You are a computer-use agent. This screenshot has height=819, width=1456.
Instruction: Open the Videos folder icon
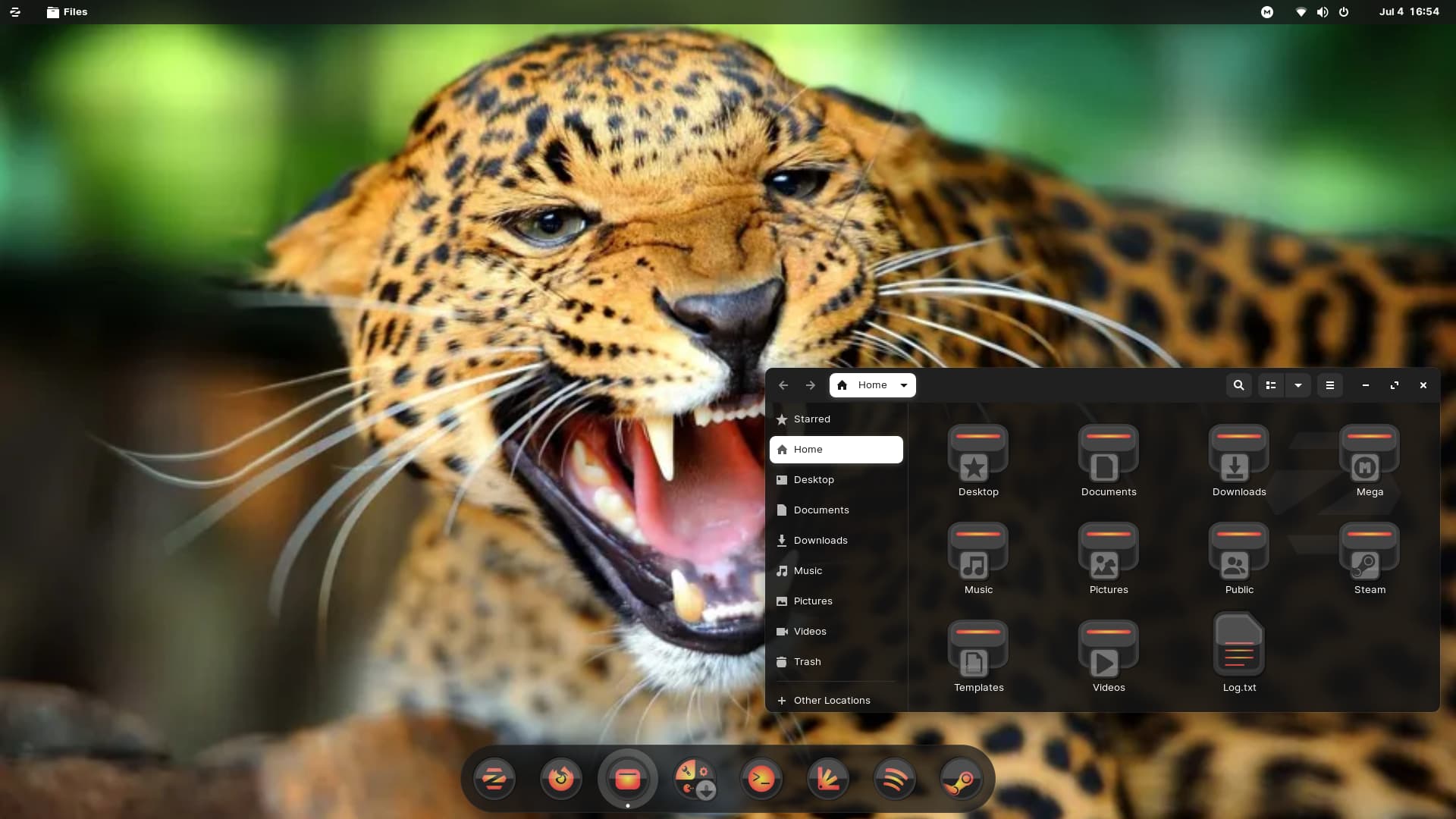coord(1109,649)
